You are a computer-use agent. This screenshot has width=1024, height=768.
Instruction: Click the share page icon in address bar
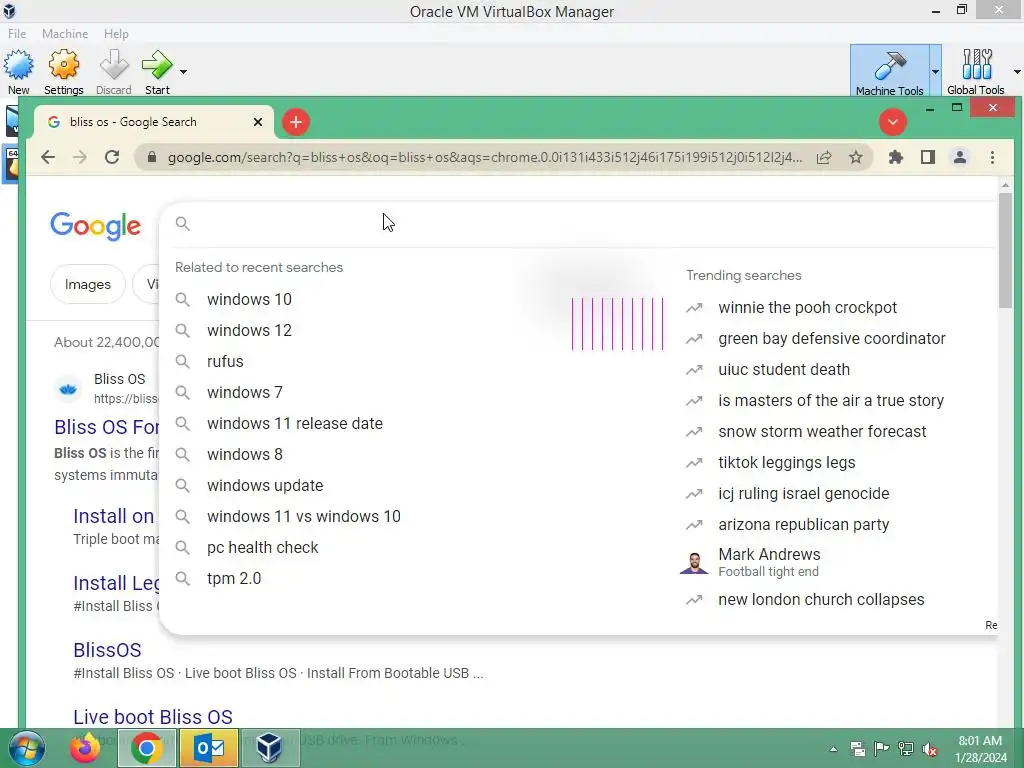(824, 157)
